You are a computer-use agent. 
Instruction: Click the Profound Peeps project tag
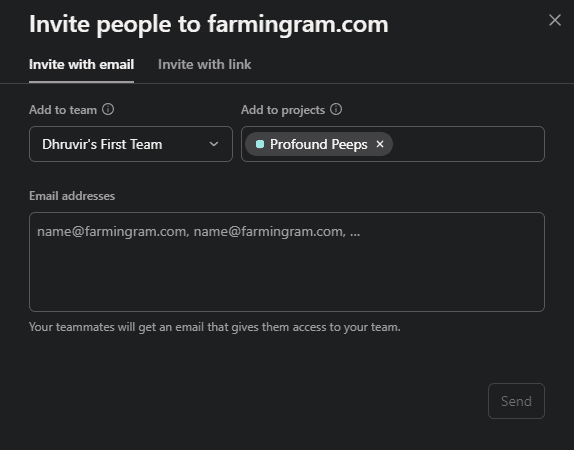point(318,144)
